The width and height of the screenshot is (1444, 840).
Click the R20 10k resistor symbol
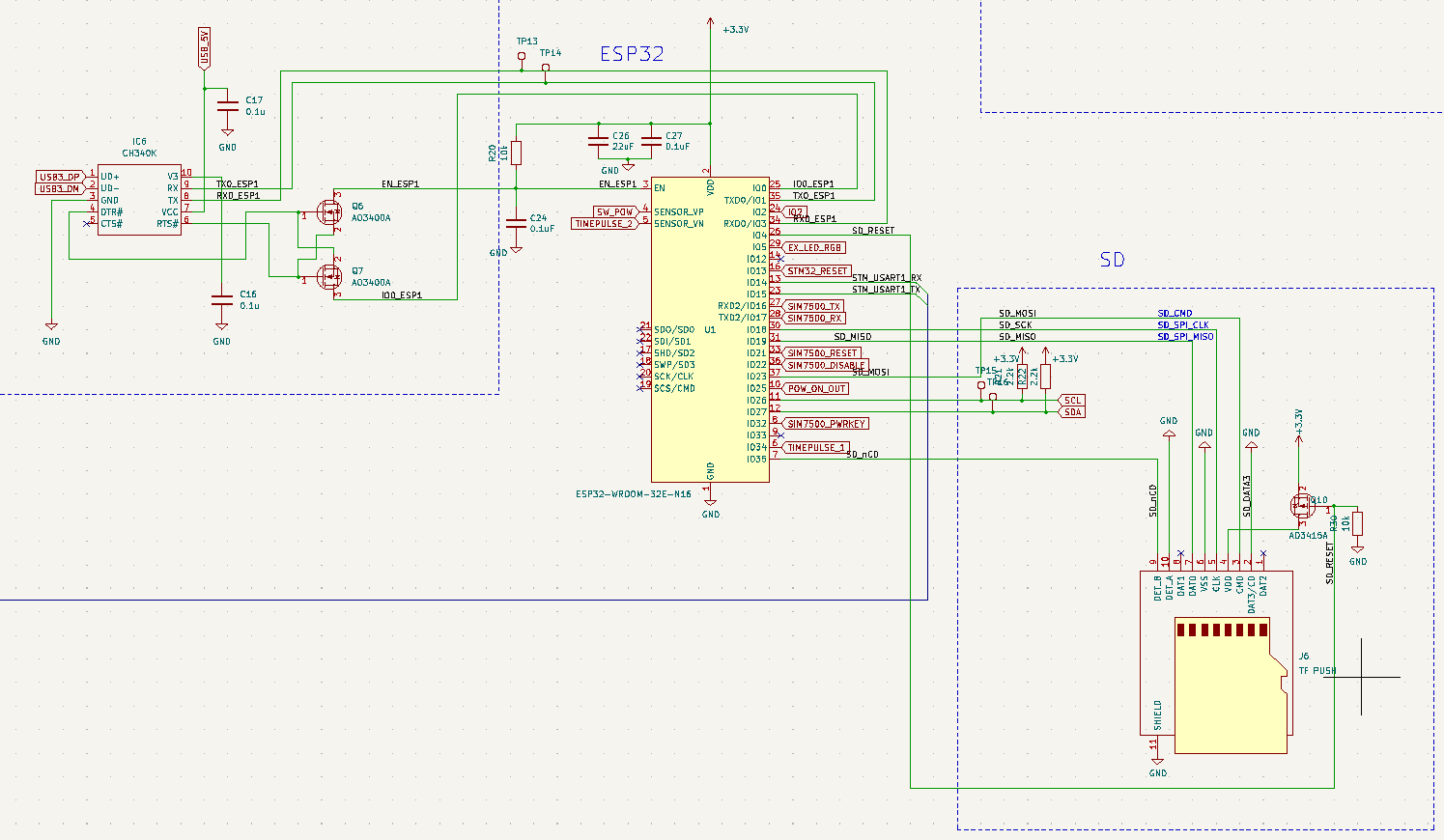click(x=516, y=153)
